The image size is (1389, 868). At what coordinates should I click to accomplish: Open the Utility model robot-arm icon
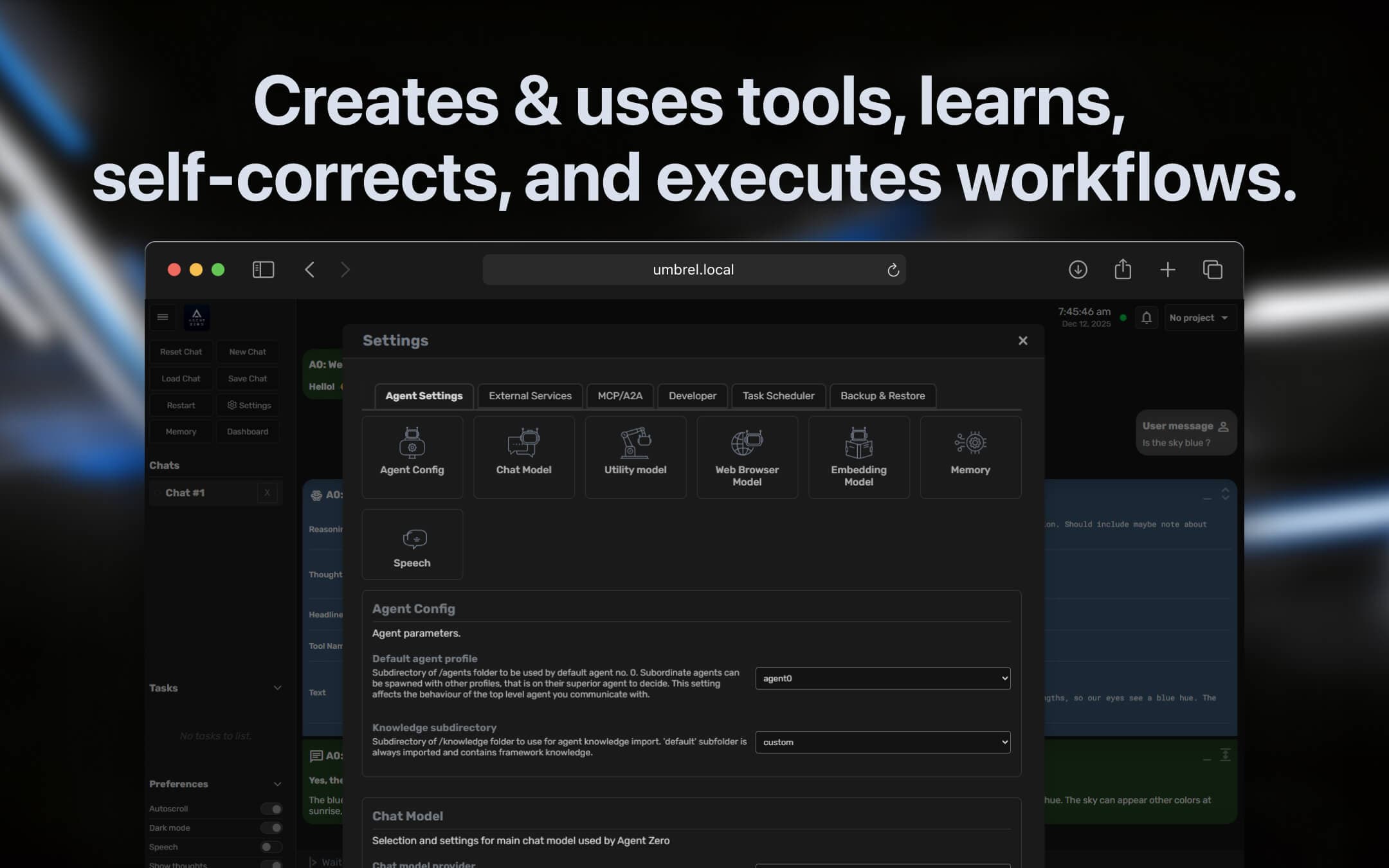coord(635,443)
